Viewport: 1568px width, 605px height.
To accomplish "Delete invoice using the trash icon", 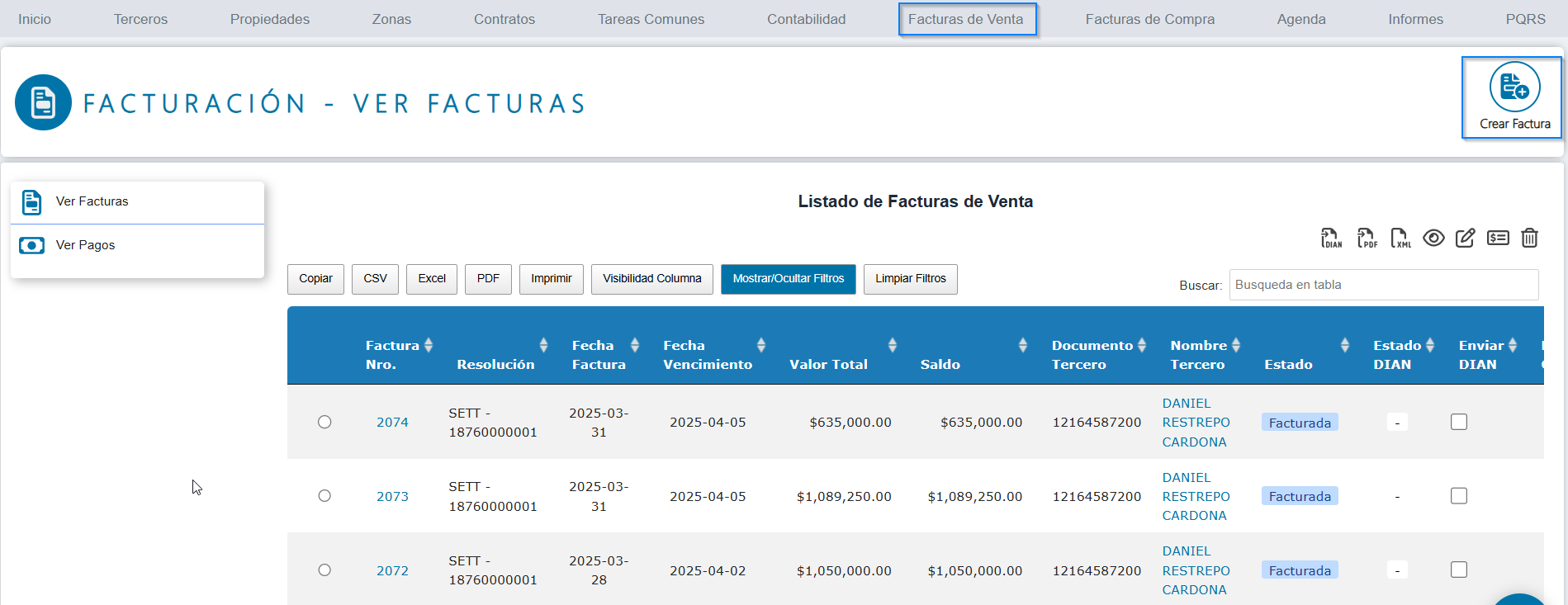I will point(1529,239).
